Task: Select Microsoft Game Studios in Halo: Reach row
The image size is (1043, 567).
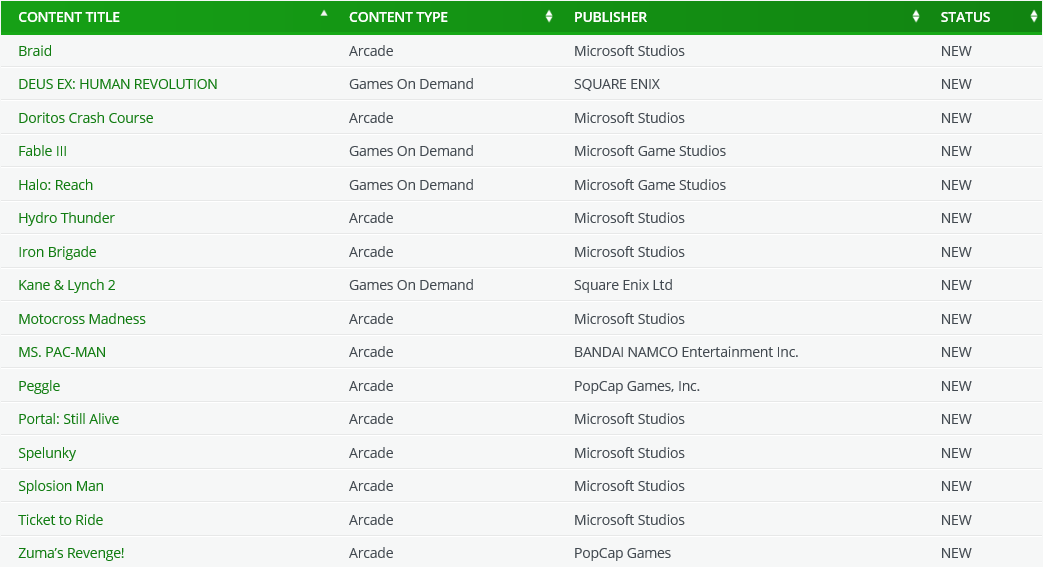Action: (650, 185)
